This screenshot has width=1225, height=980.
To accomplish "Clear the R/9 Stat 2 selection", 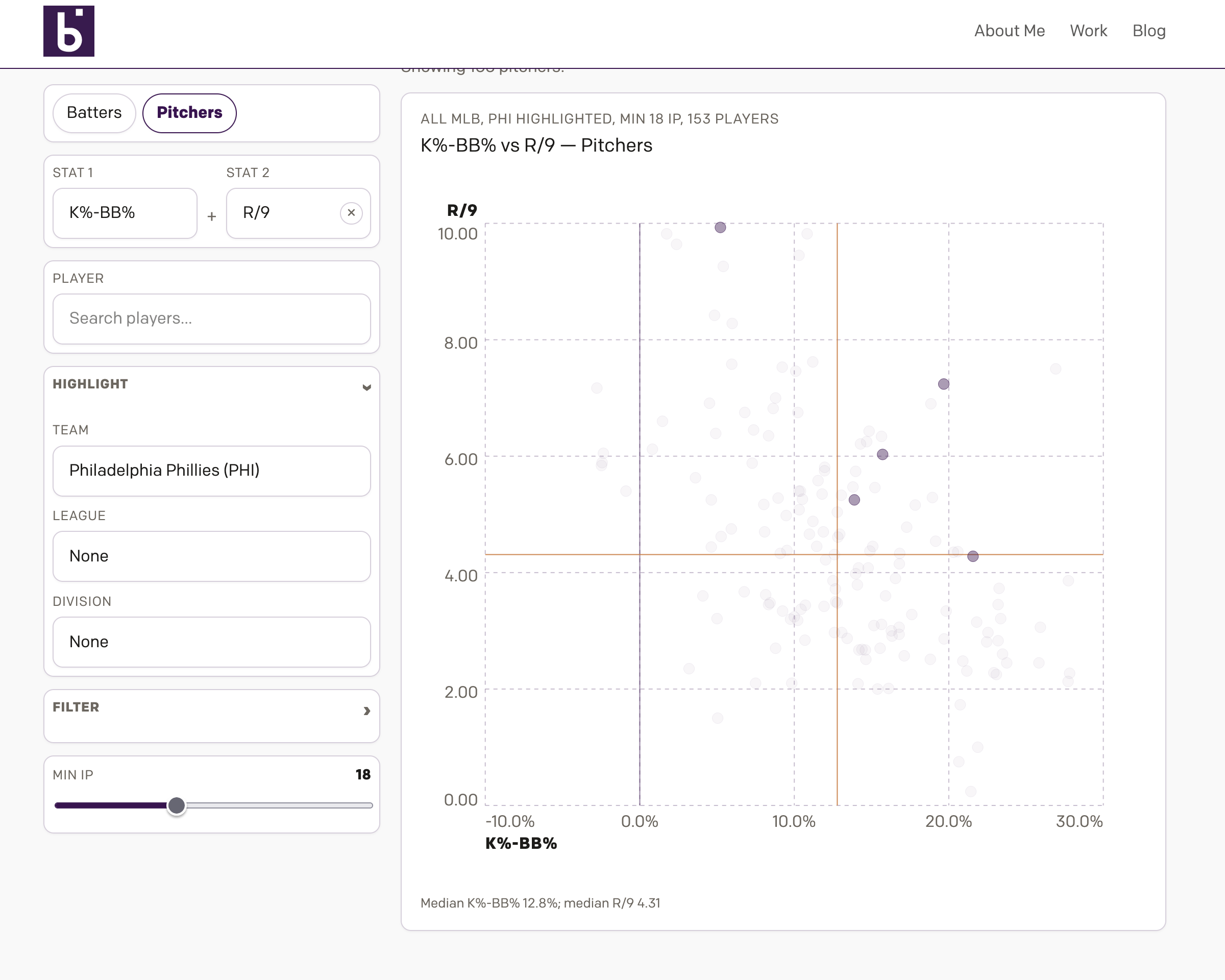I will pos(351,213).
